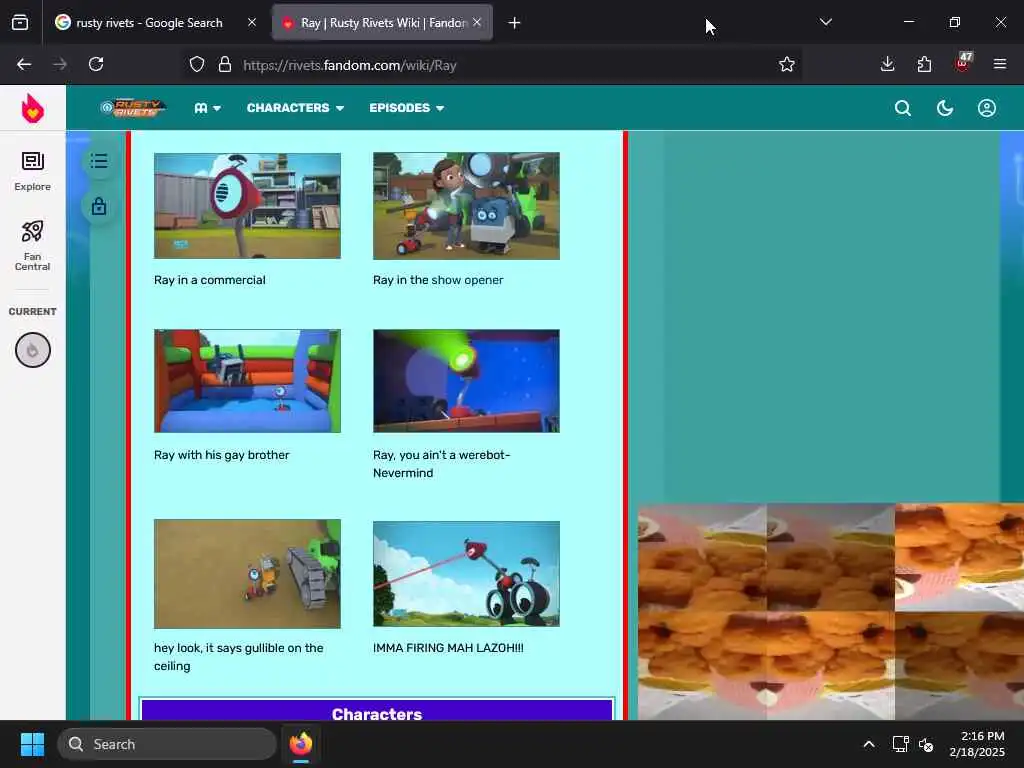
Task: Open the wiki search magnifier icon
Action: tap(903, 108)
